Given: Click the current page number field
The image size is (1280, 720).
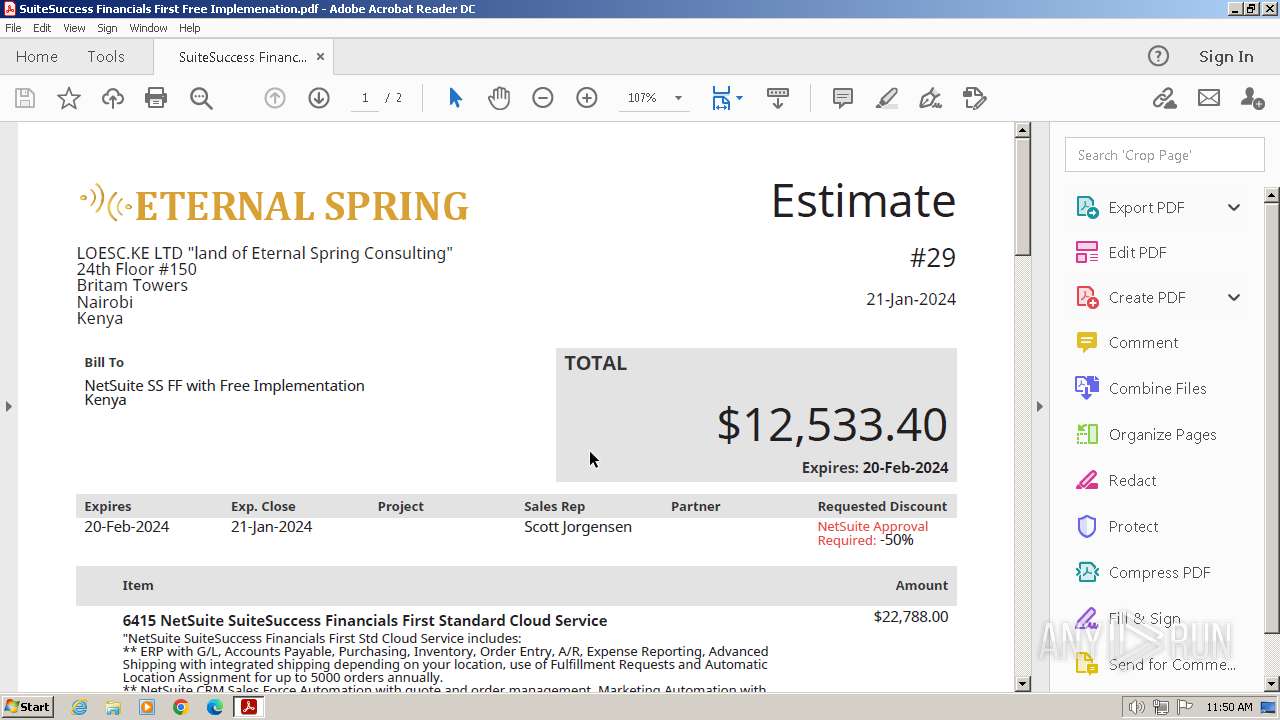Looking at the screenshot, I should coord(365,98).
